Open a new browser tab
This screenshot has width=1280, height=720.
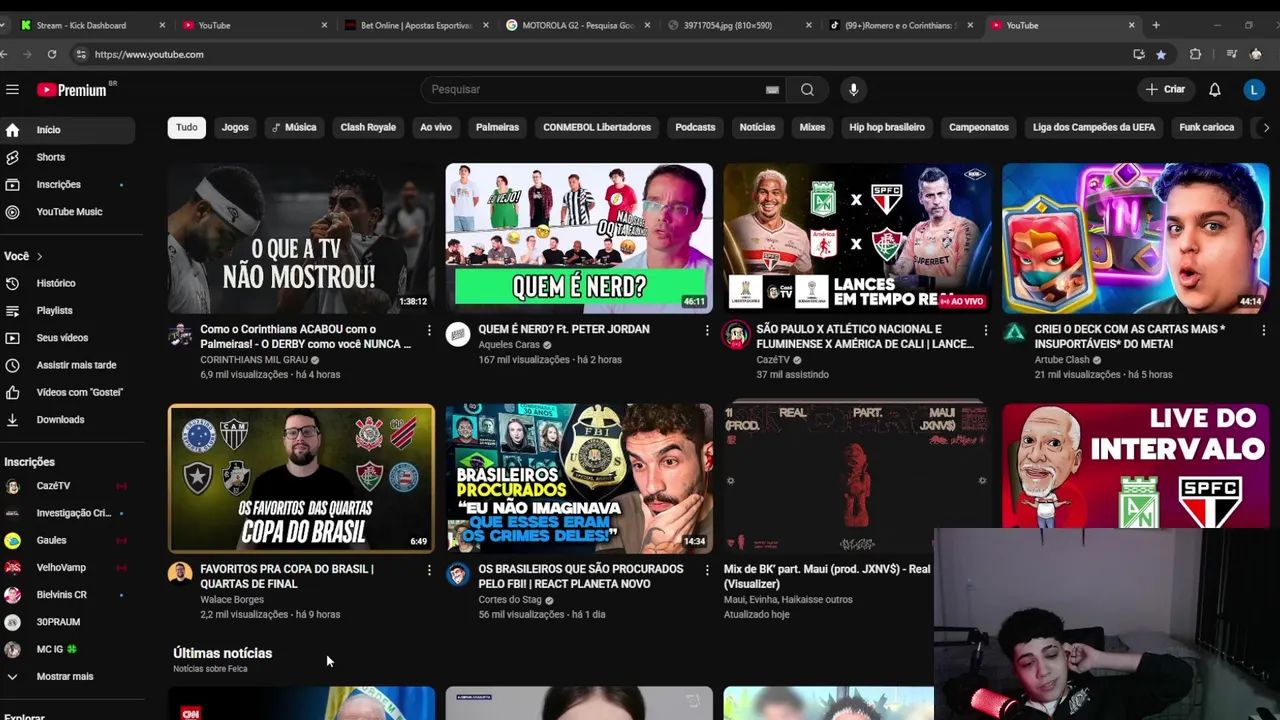coord(1156,25)
